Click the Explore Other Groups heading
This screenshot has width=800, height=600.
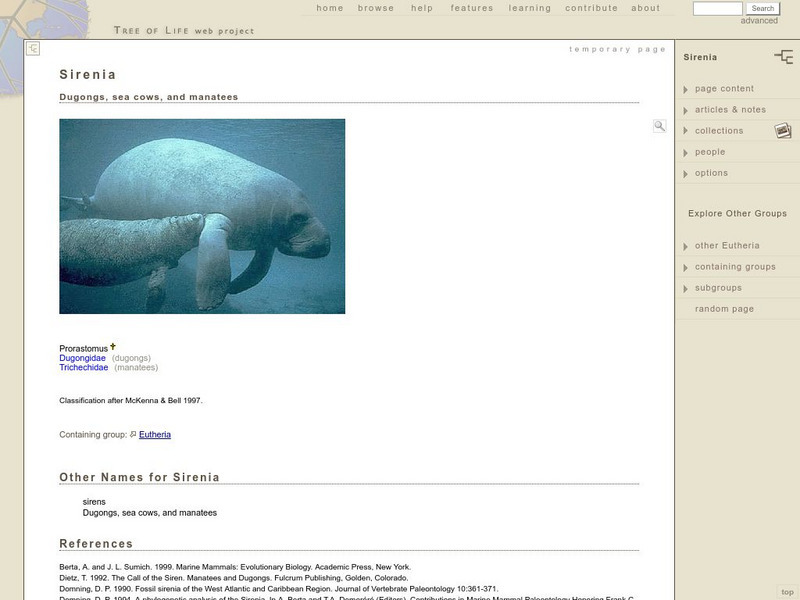[737, 214]
